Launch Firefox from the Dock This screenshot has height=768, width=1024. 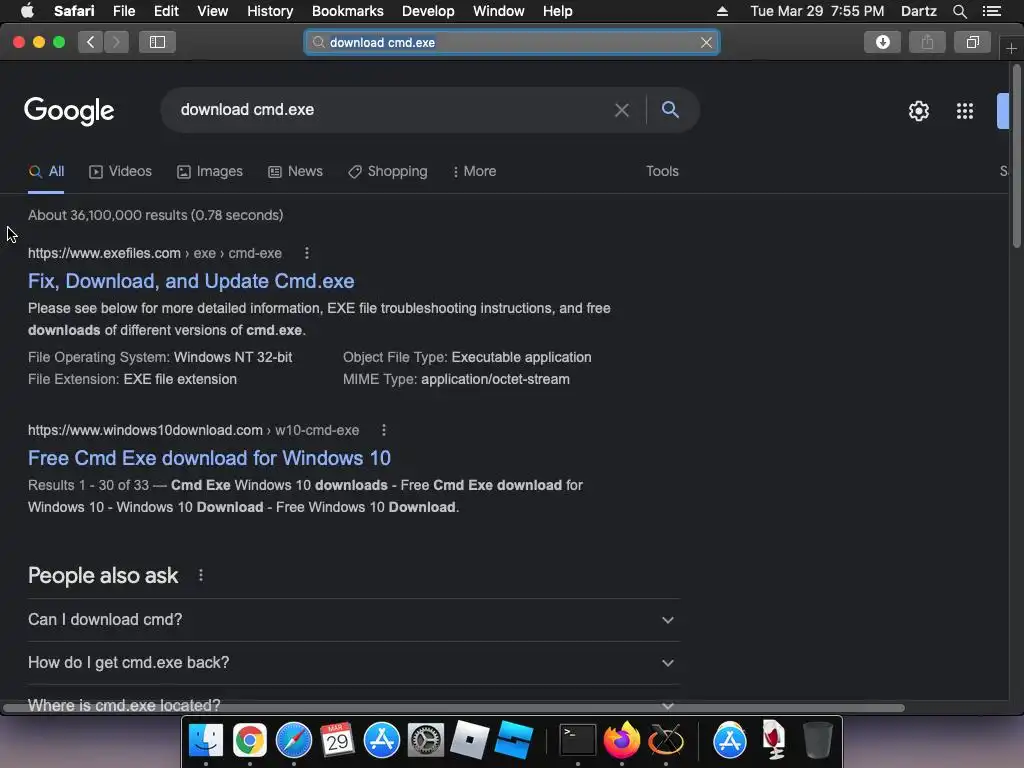click(x=622, y=740)
